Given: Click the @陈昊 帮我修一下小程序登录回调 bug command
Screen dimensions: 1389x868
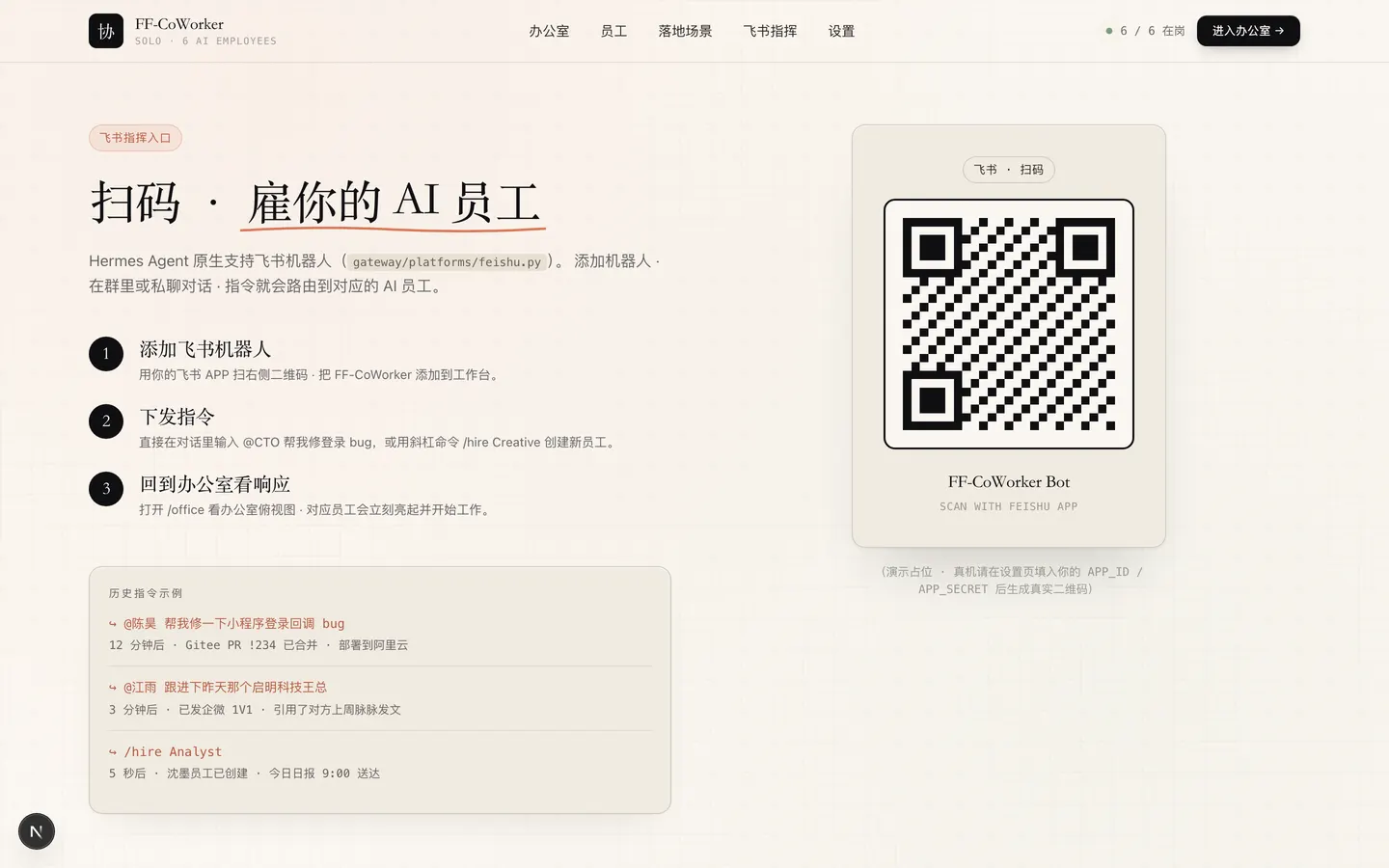Looking at the screenshot, I should (x=227, y=624).
